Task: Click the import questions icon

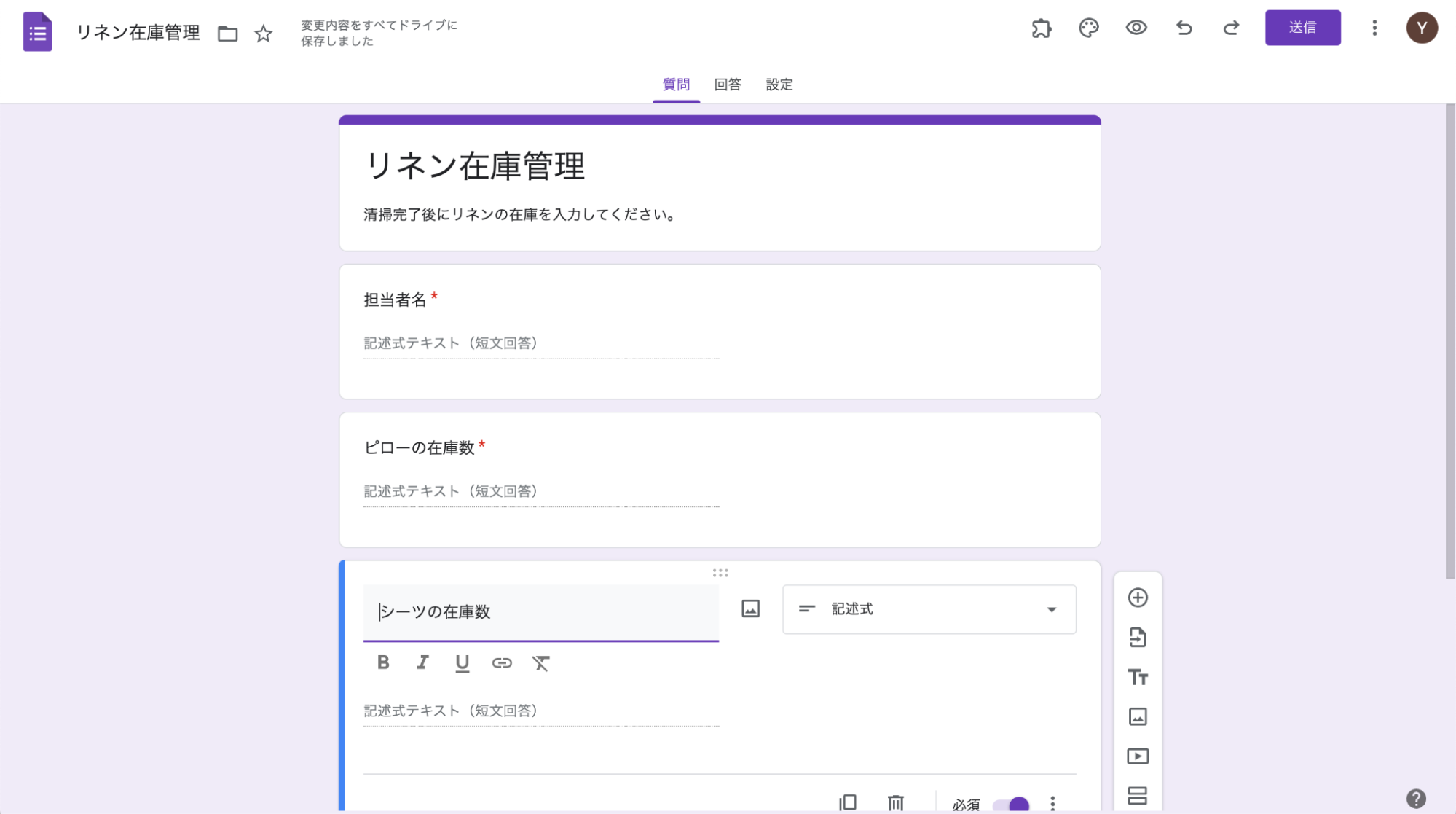Action: pyautogui.click(x=1138, y=638)
